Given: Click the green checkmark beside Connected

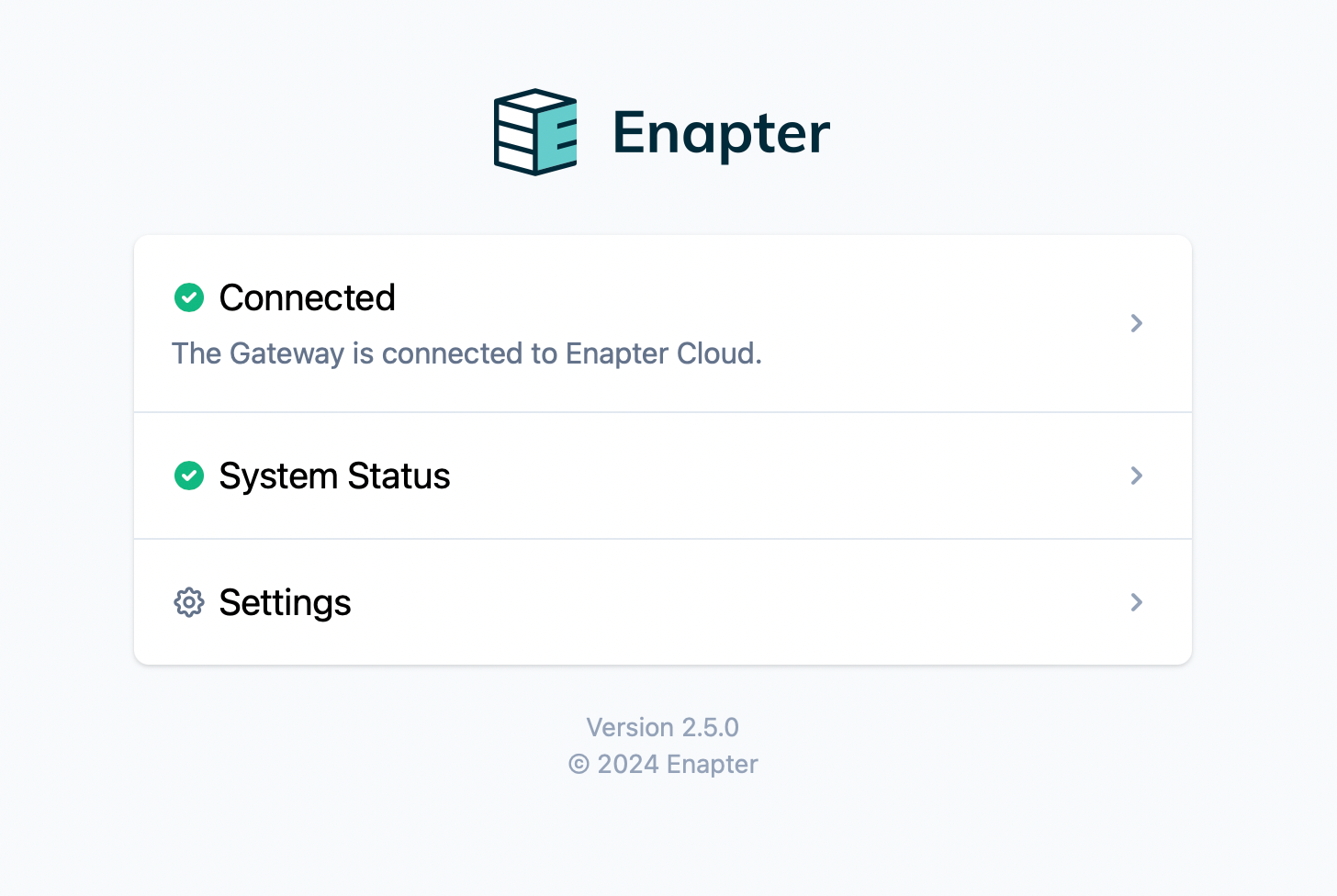Looking at the screenshot, I should [188, 297].
